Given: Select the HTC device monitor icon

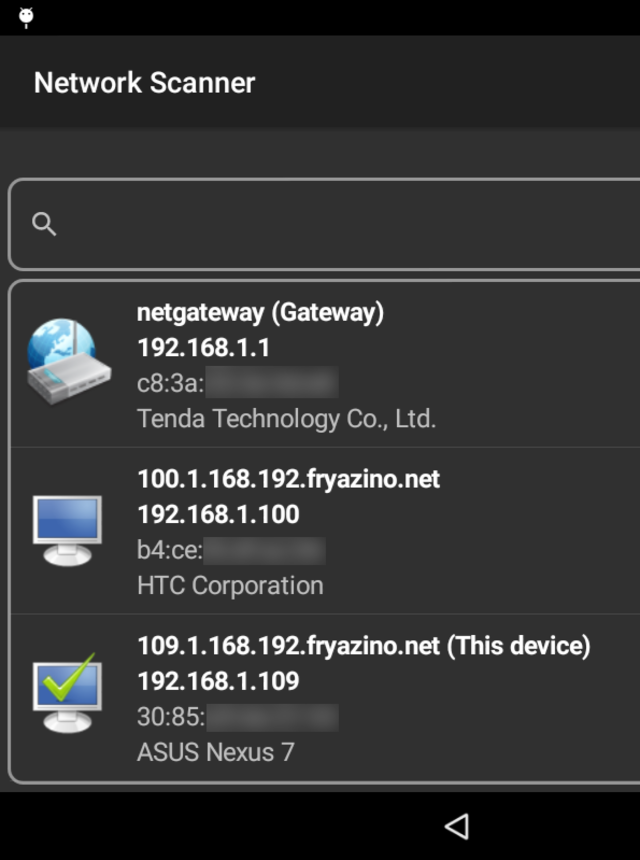Looking at the screenshot, I should tap(66, 530).
